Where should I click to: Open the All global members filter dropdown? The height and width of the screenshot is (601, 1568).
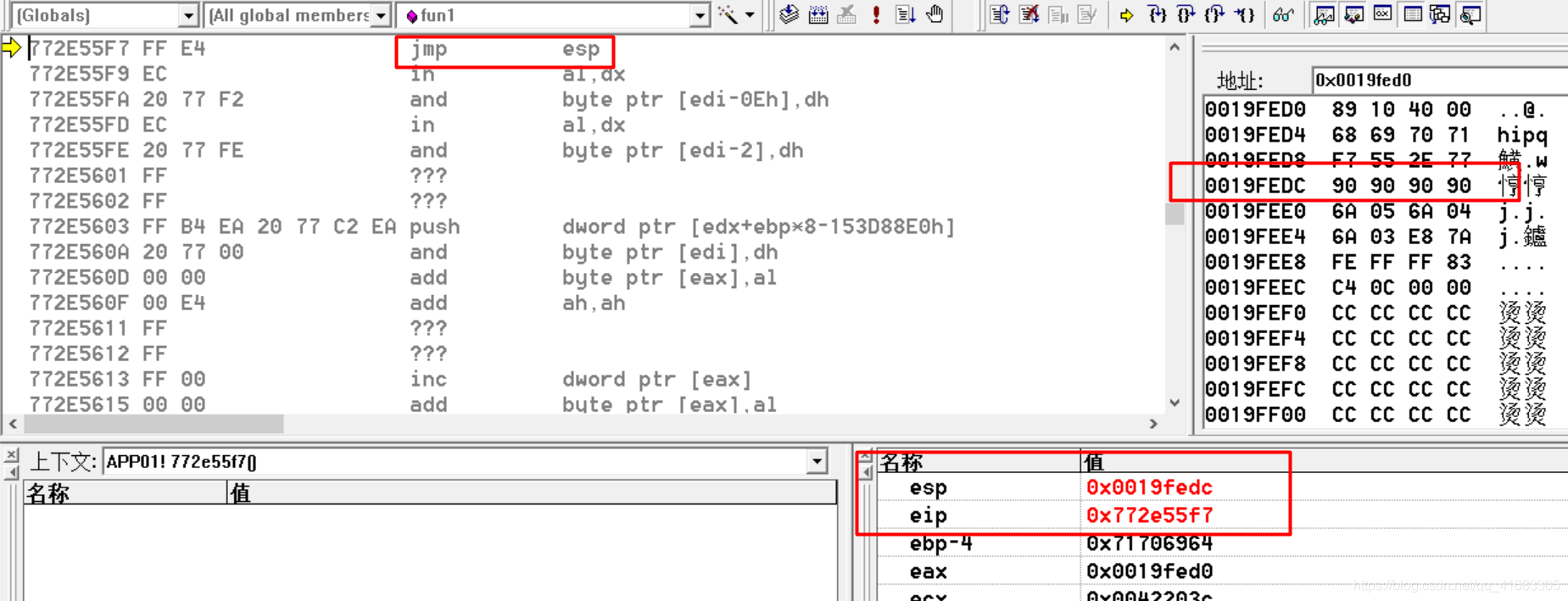tap(381, 15)
